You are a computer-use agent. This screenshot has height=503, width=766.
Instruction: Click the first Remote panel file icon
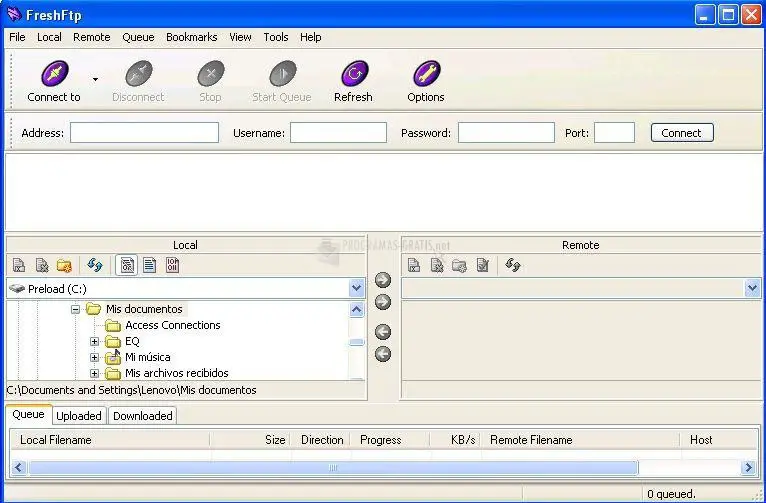click(x=414, y=265)
